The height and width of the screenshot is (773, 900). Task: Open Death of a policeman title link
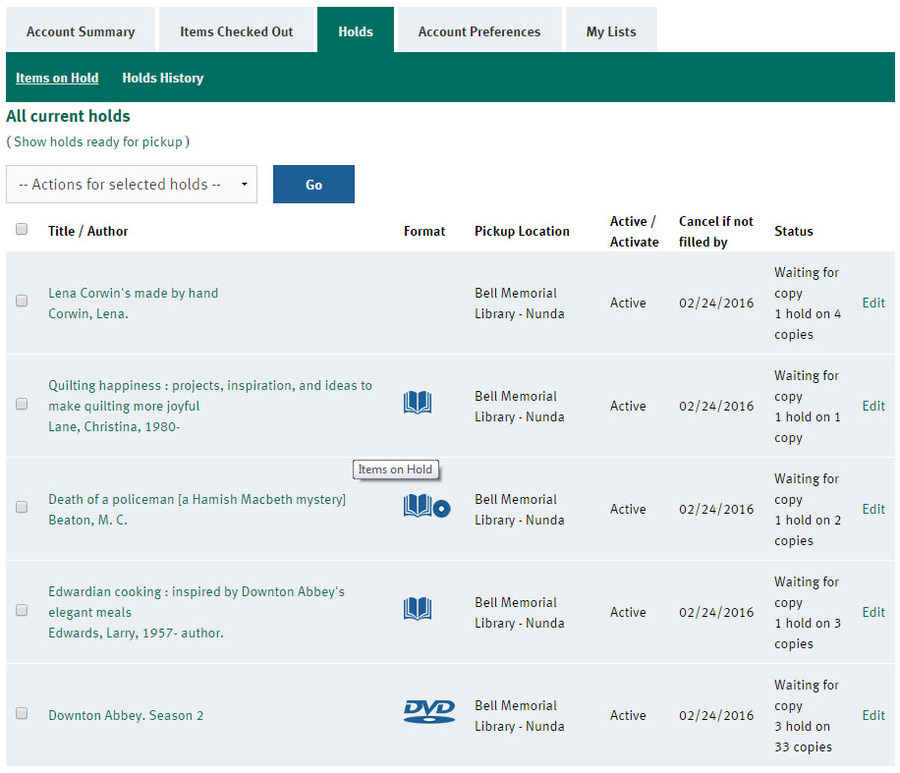[197, 499]
